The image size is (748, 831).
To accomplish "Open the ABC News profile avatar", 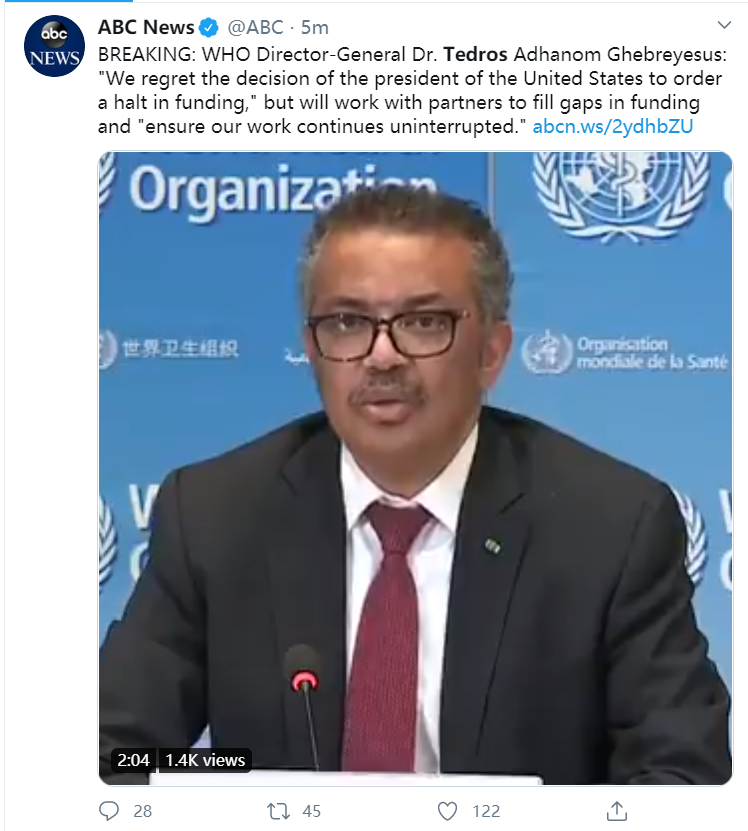I will (x=54, y=46).
